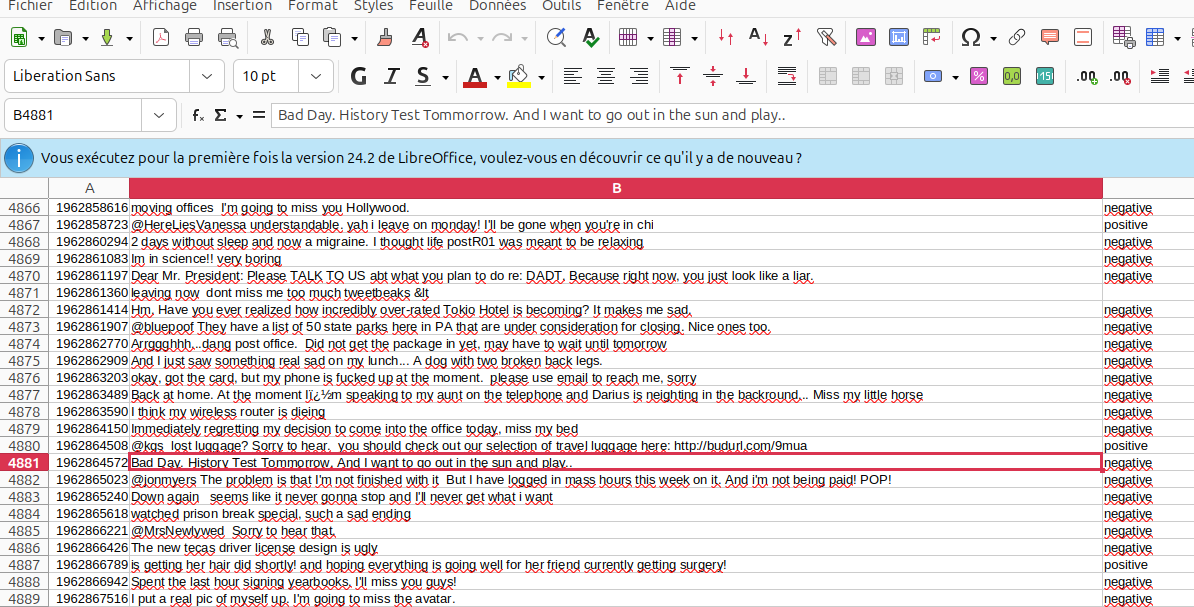Screen dimensions: 1194x607
Task: Apply the yellow background highlight color
Action: coord(518,76)
